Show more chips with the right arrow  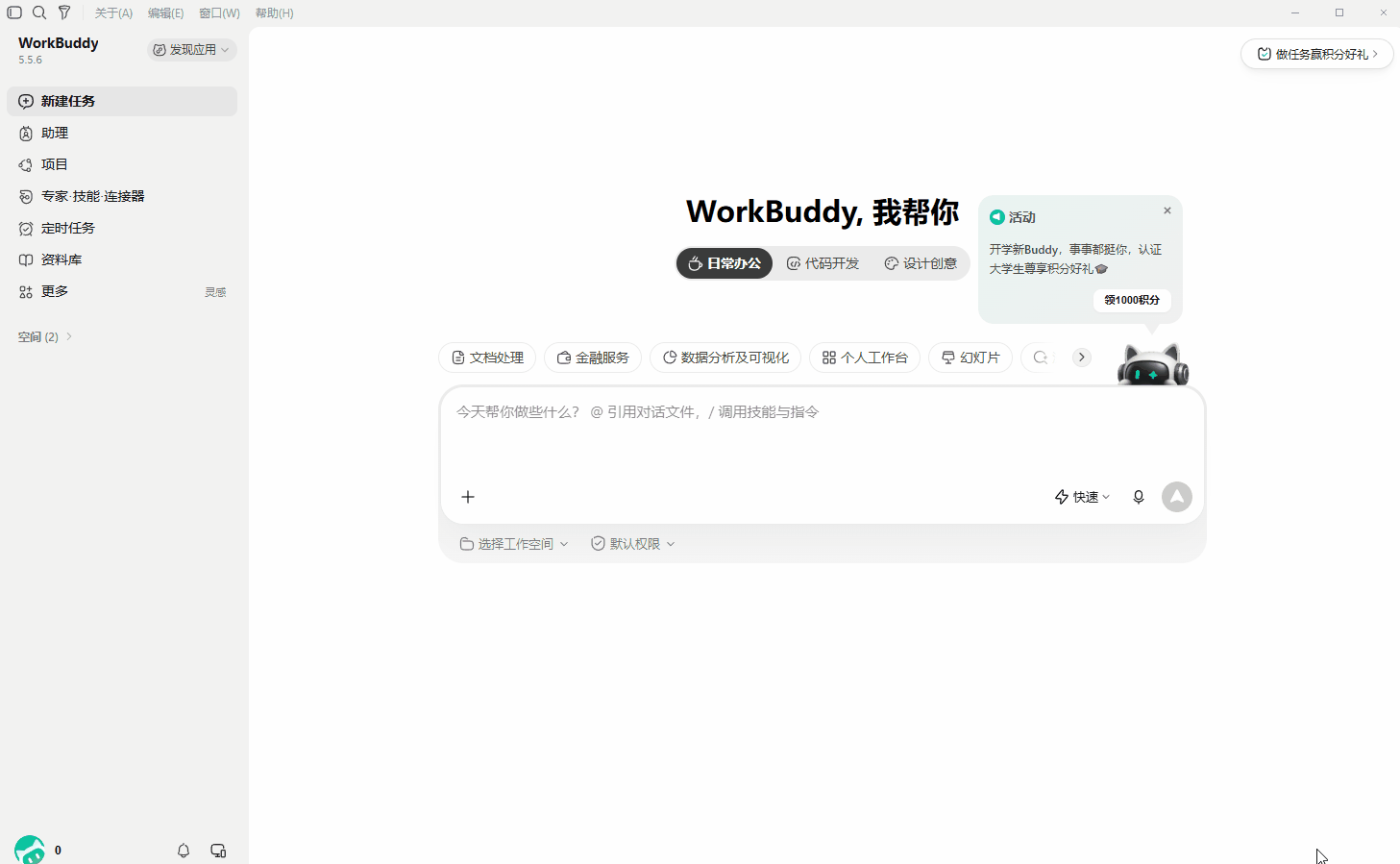pos(1082,358)
